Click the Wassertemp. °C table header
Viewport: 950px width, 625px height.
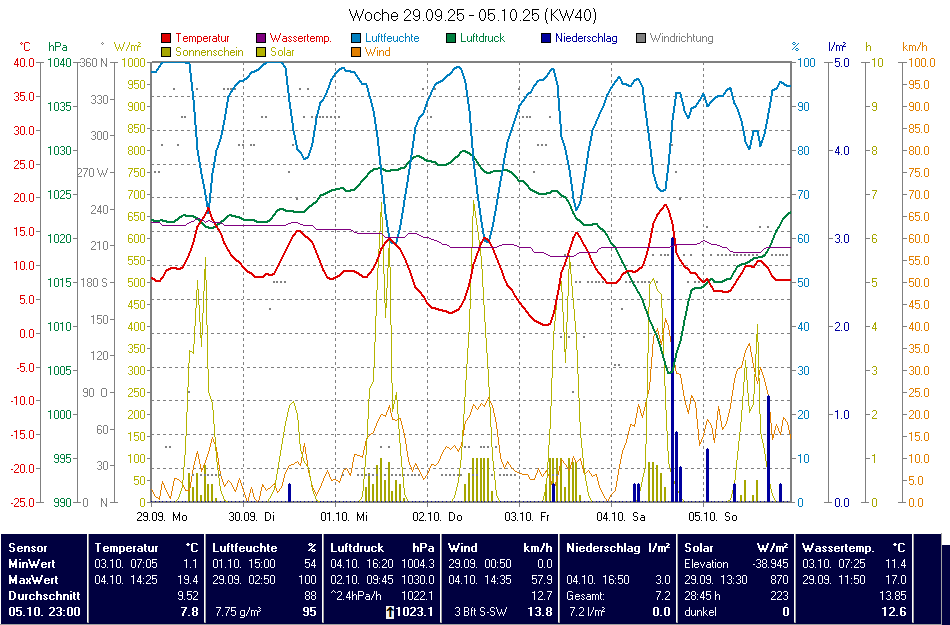click(x=853, y=548)
